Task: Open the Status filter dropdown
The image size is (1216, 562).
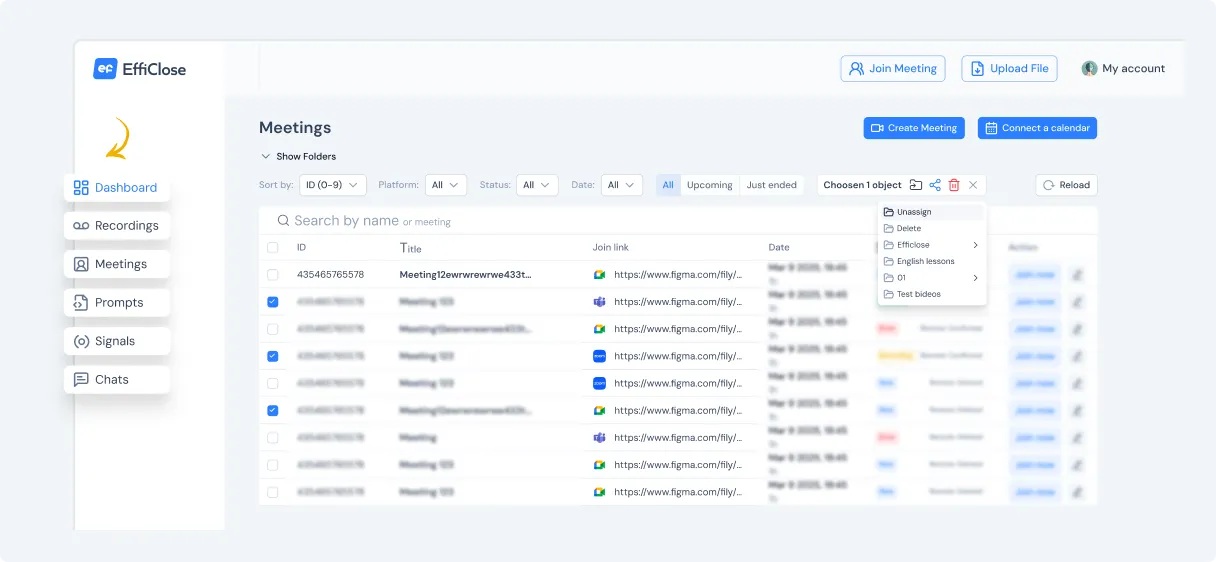Action: [x=537, y=185]
